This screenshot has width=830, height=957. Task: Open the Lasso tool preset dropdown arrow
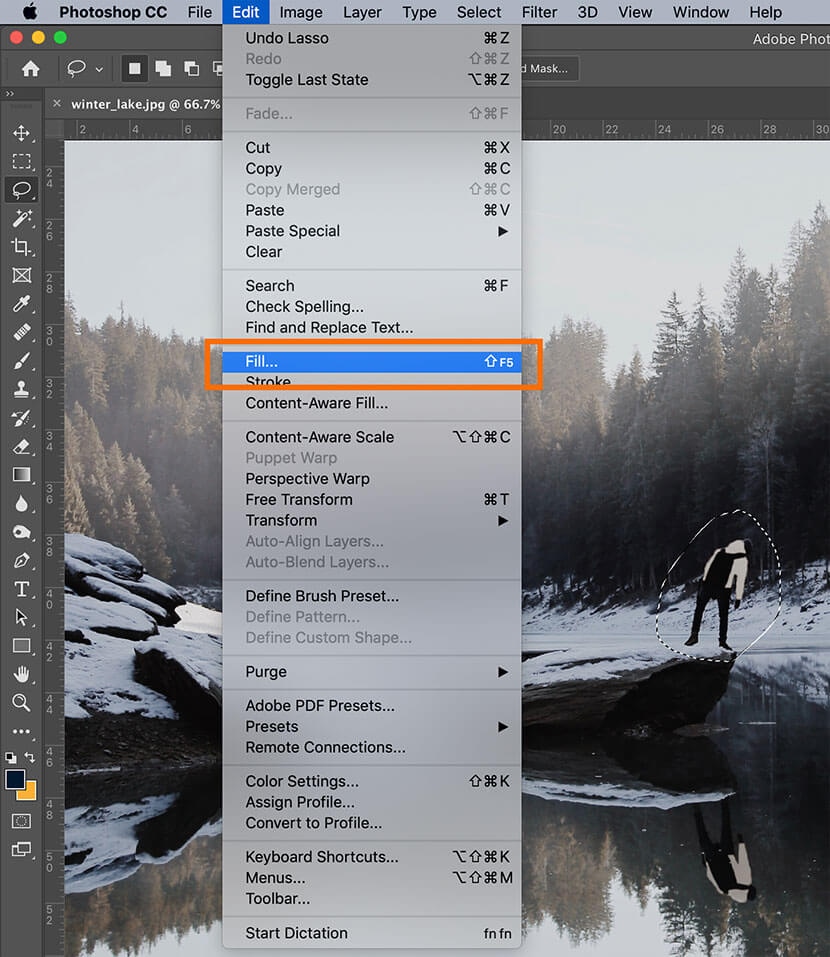click(x=99, y=70)
